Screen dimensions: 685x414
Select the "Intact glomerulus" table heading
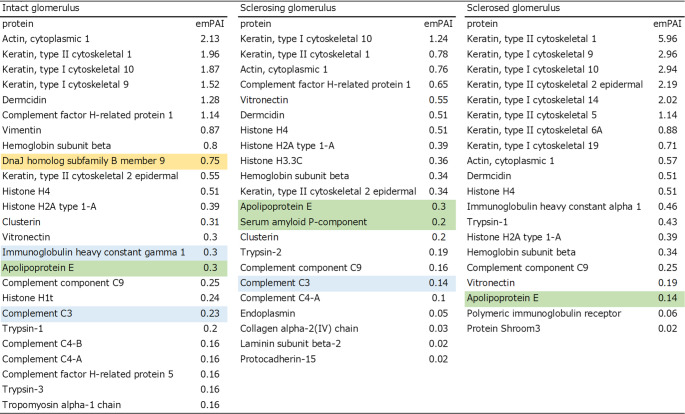41,8
